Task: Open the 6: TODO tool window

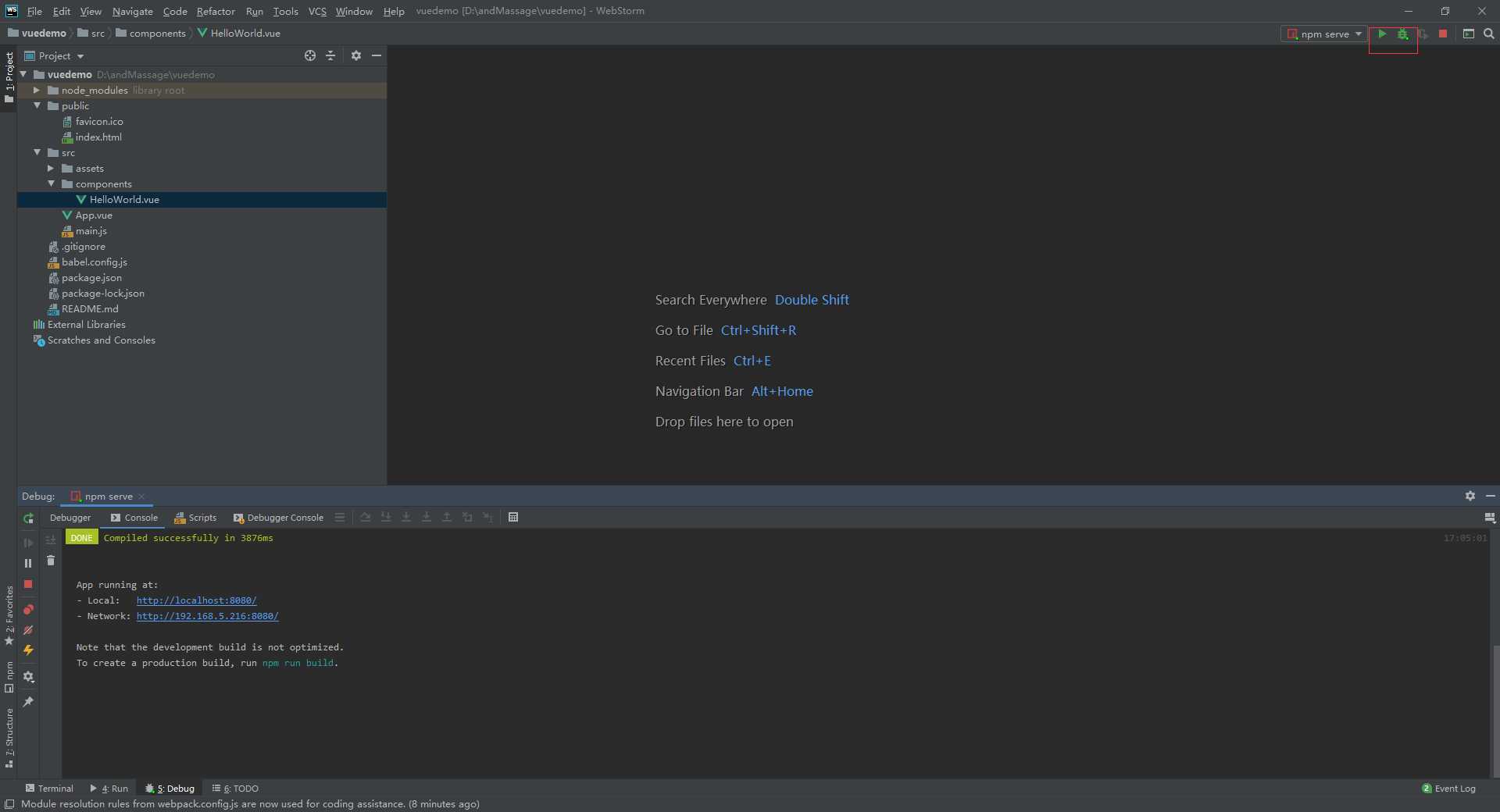Action: coord(235,789)
